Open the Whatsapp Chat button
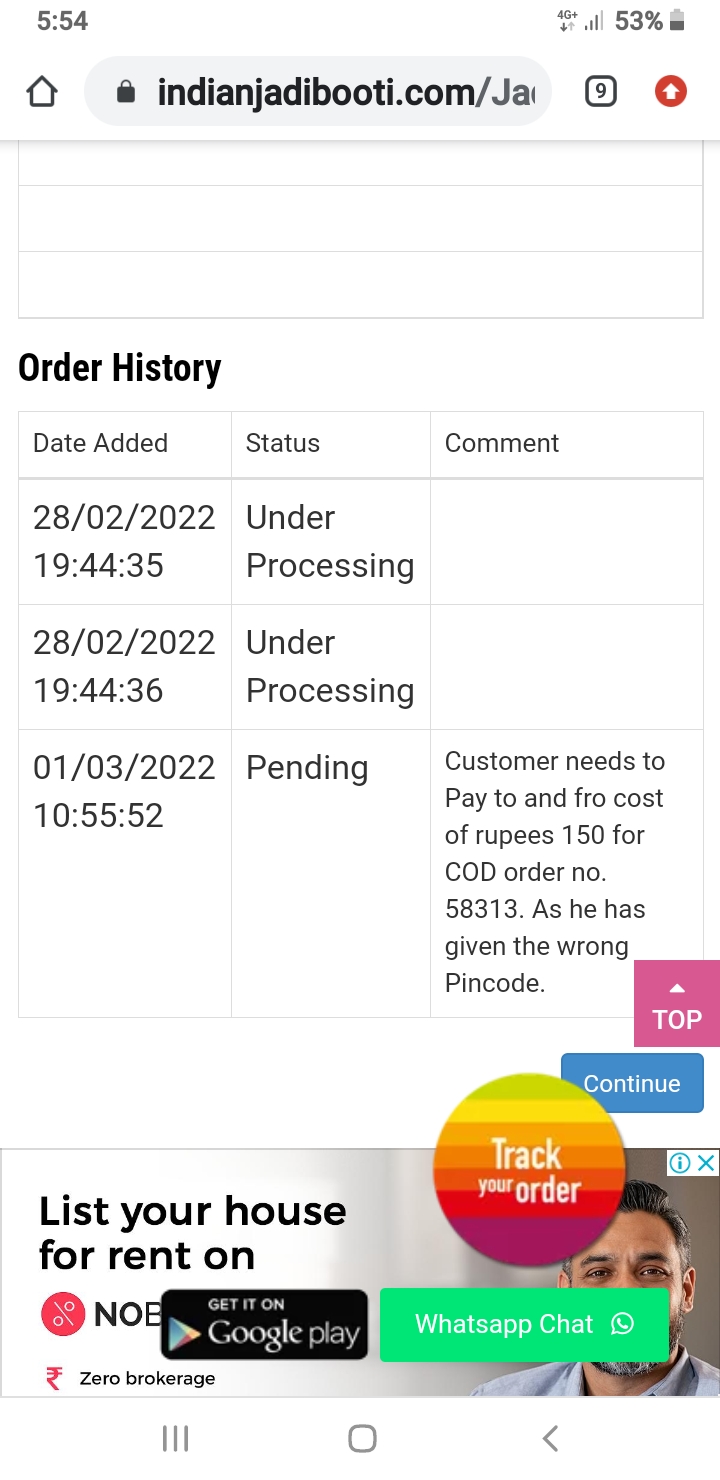The height and width of the screenshot is (1480, 720). (523, 1324)
